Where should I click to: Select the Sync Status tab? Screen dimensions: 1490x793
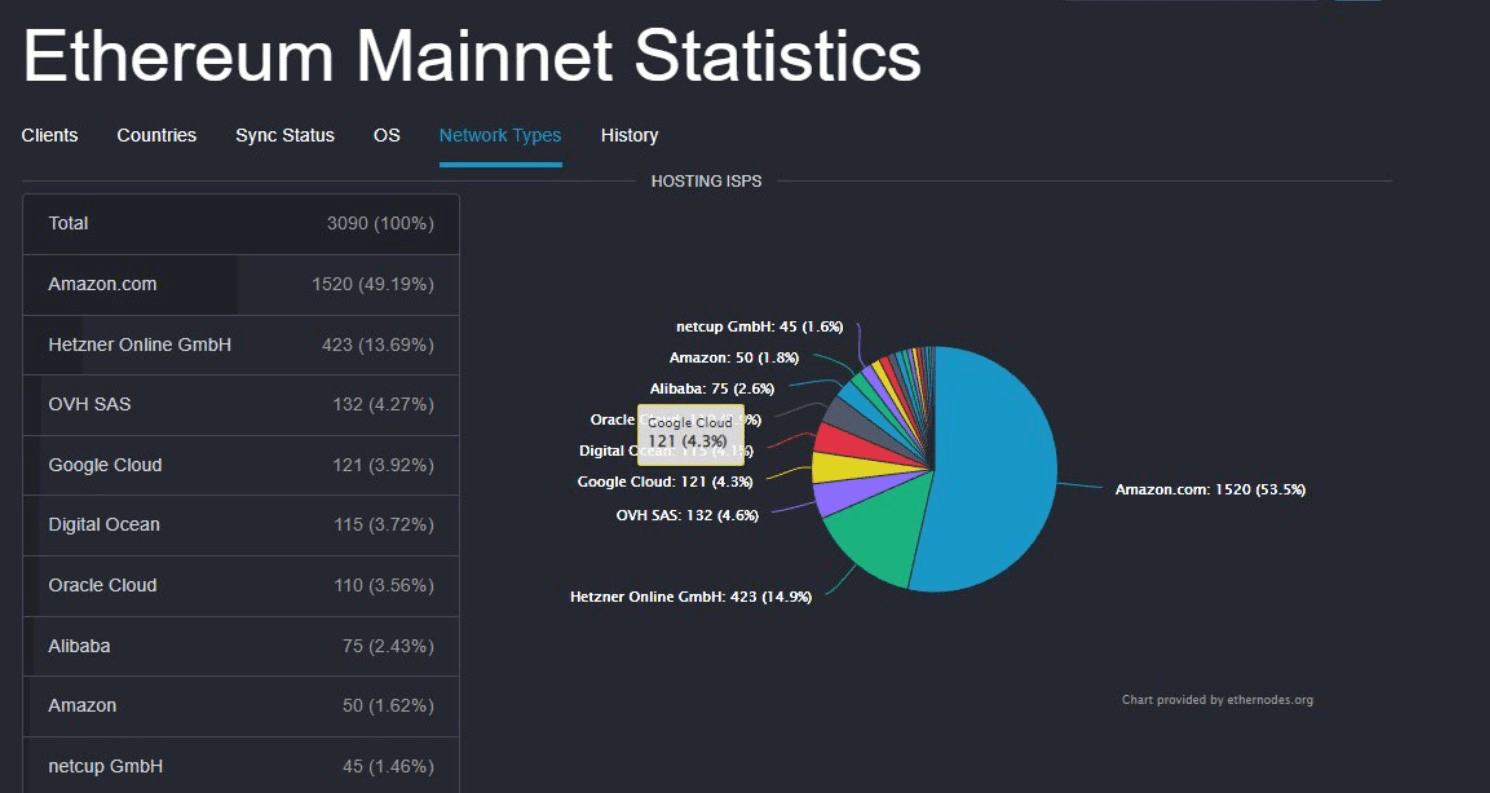point(285,135)
